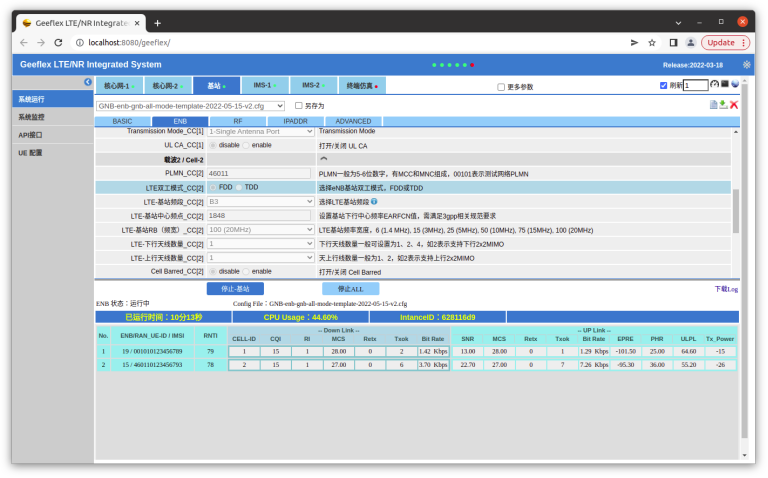The height and width of the screenshot is (478, 768).
Task: Go back in the browser
Action: [x=24, y=43]
